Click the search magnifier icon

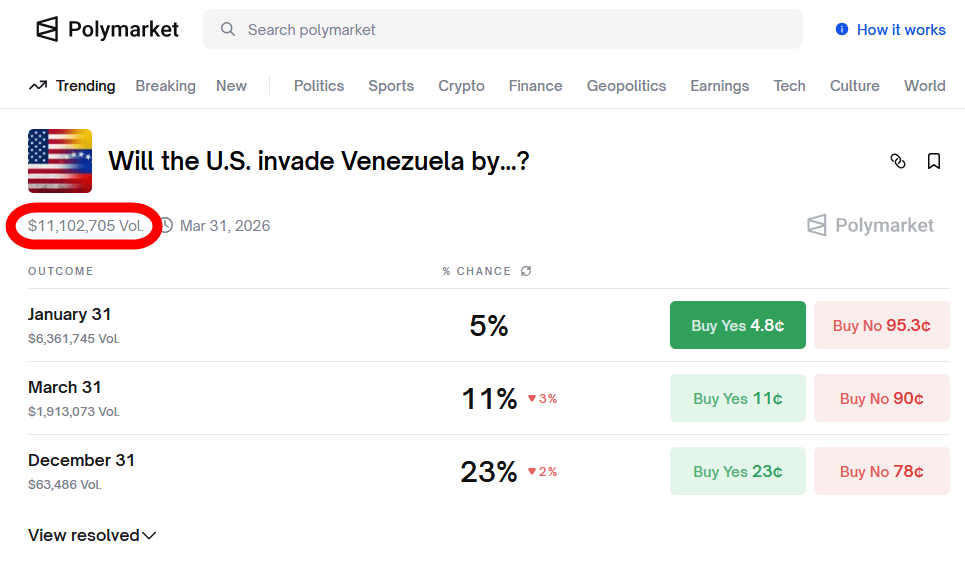click(x=228, y=30)
